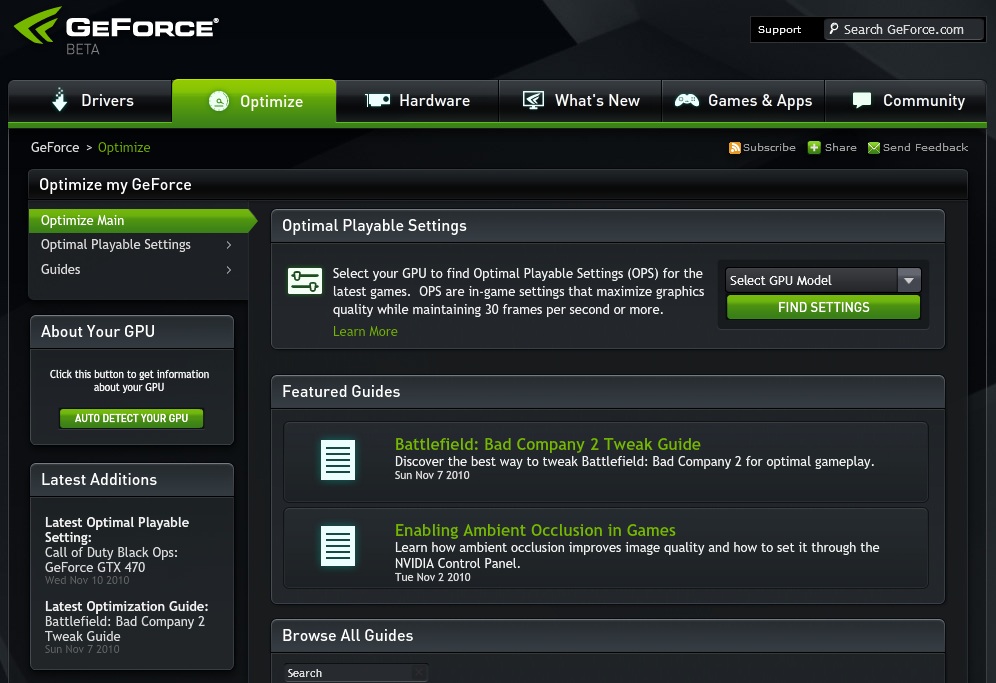Image resolution: width=996 pixels, height=683 pixels.
Task: Open the Drivers tab
Action: (90, 100)
